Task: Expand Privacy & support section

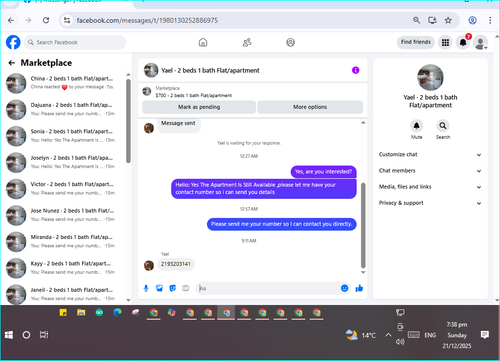Action: tap(430, 203)
